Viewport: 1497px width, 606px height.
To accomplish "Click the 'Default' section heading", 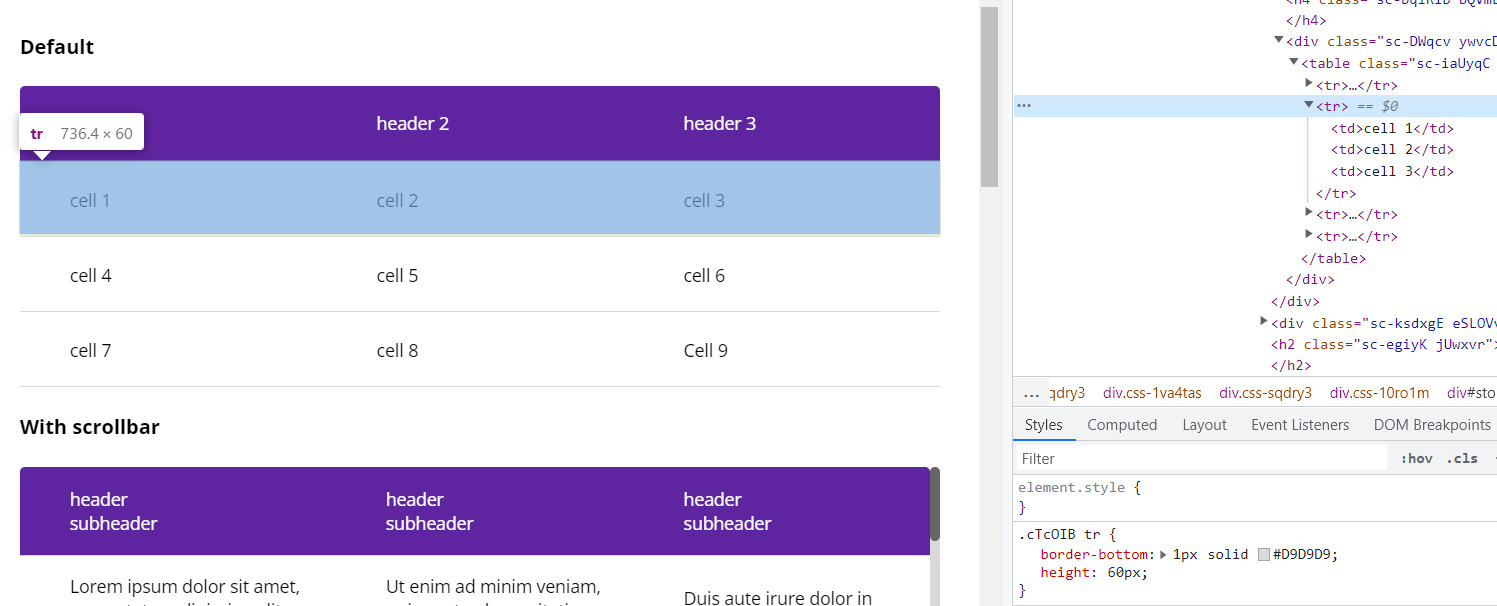I will click(x=57, y=47).
